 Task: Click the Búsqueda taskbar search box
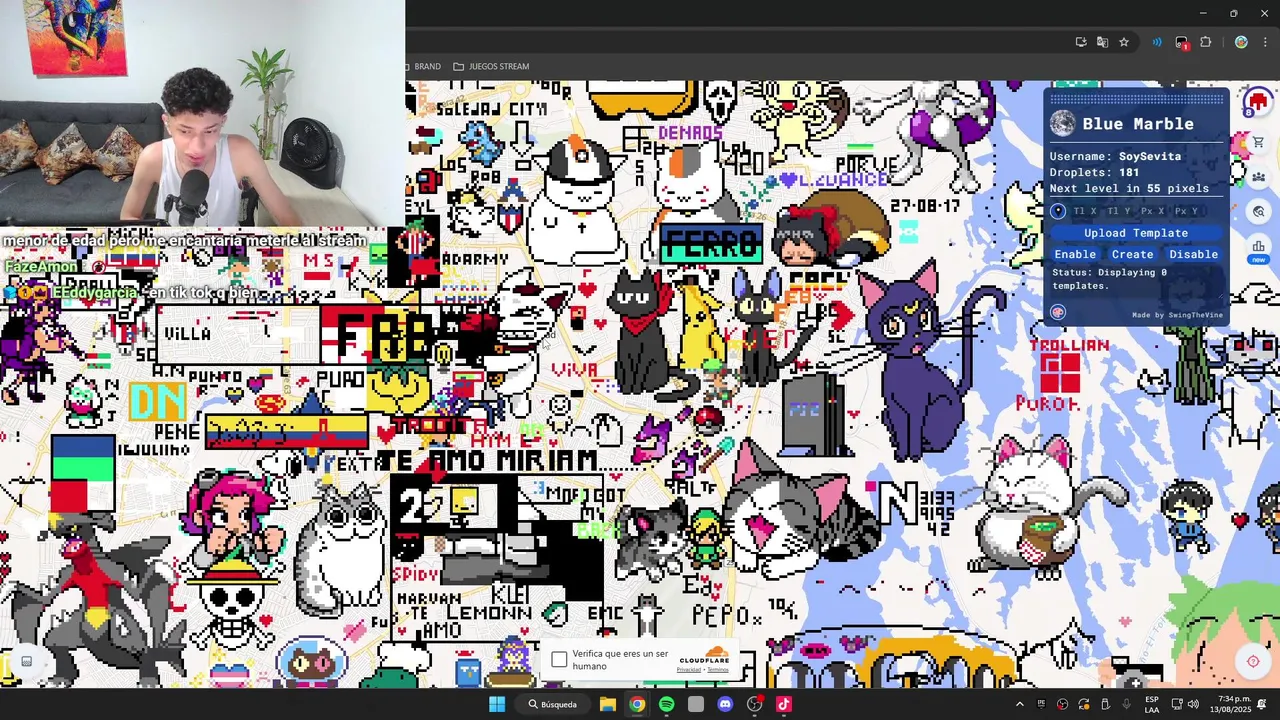point(553,704)
